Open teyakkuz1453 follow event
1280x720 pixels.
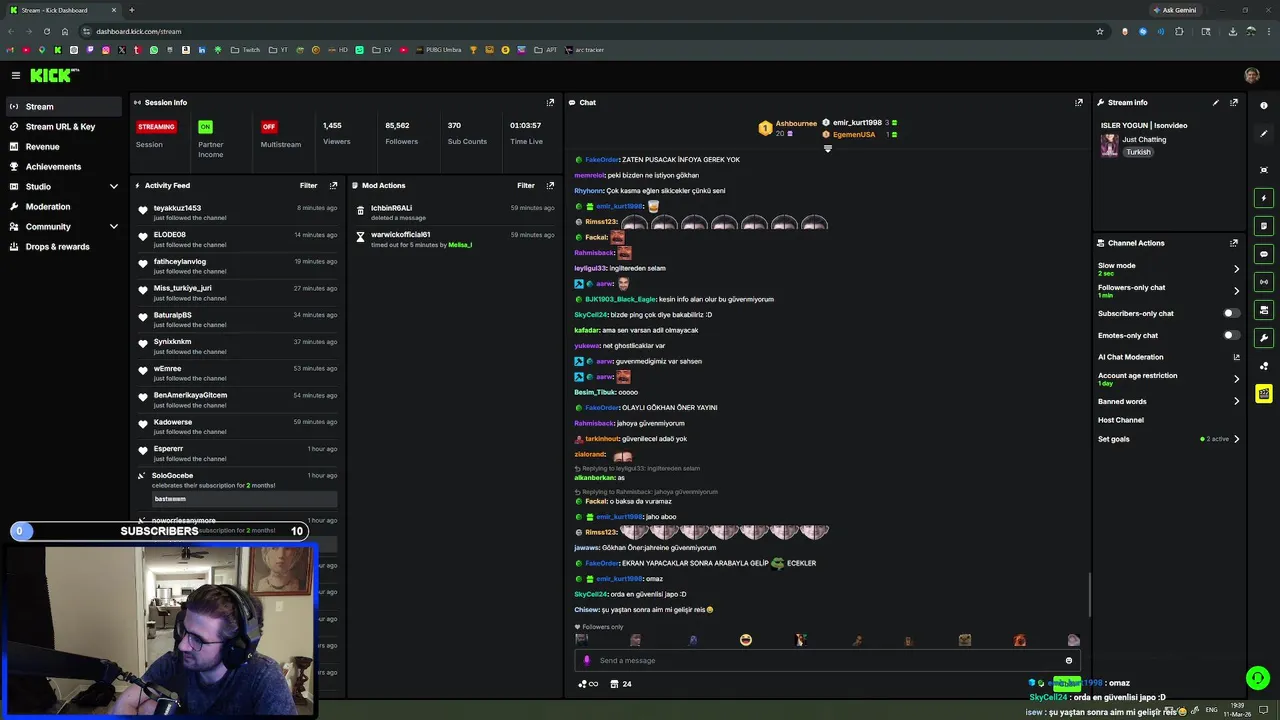[x=240, y=212]
